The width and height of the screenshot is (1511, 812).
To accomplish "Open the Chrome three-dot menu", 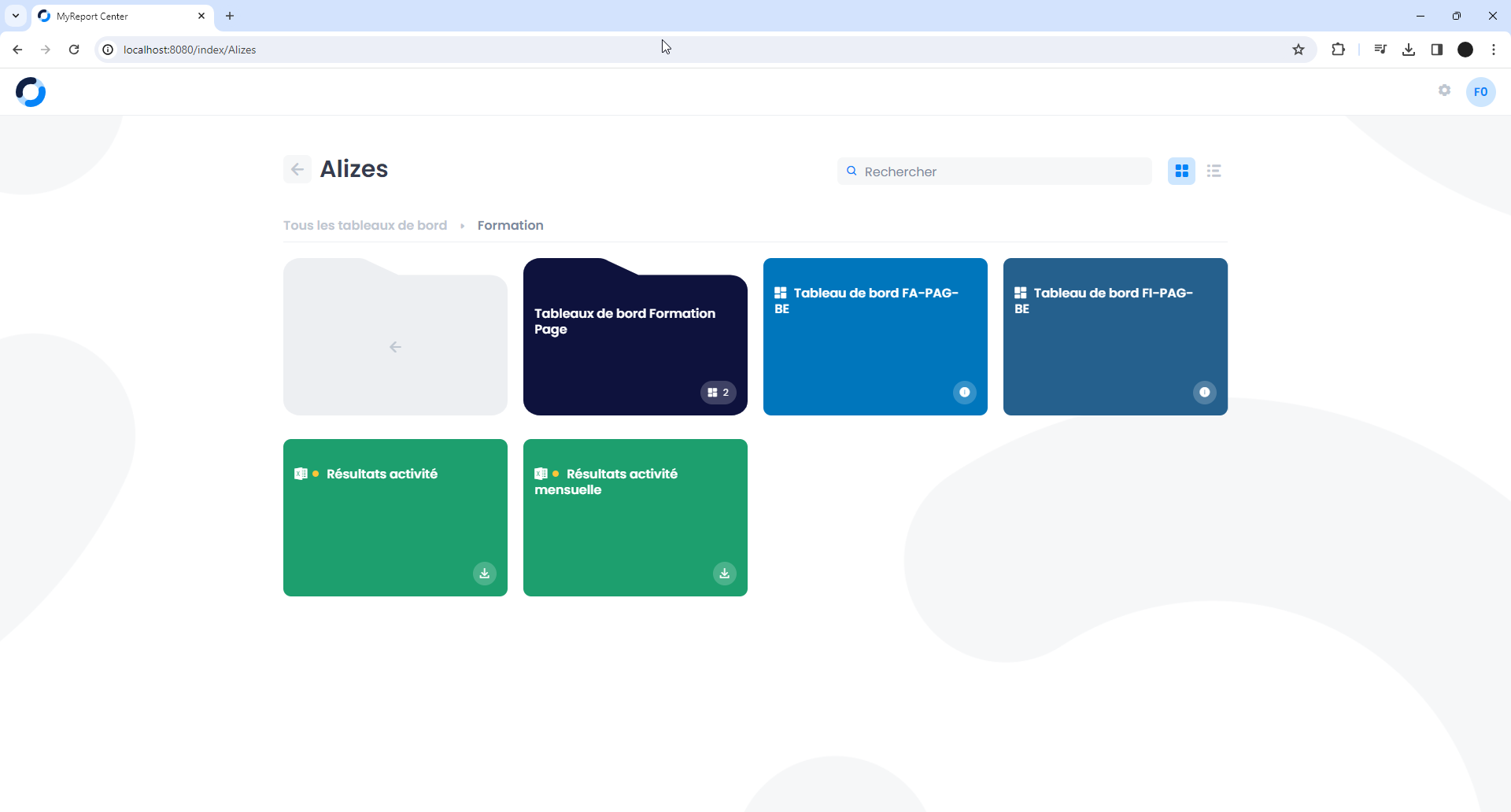I will [1493, 50].
